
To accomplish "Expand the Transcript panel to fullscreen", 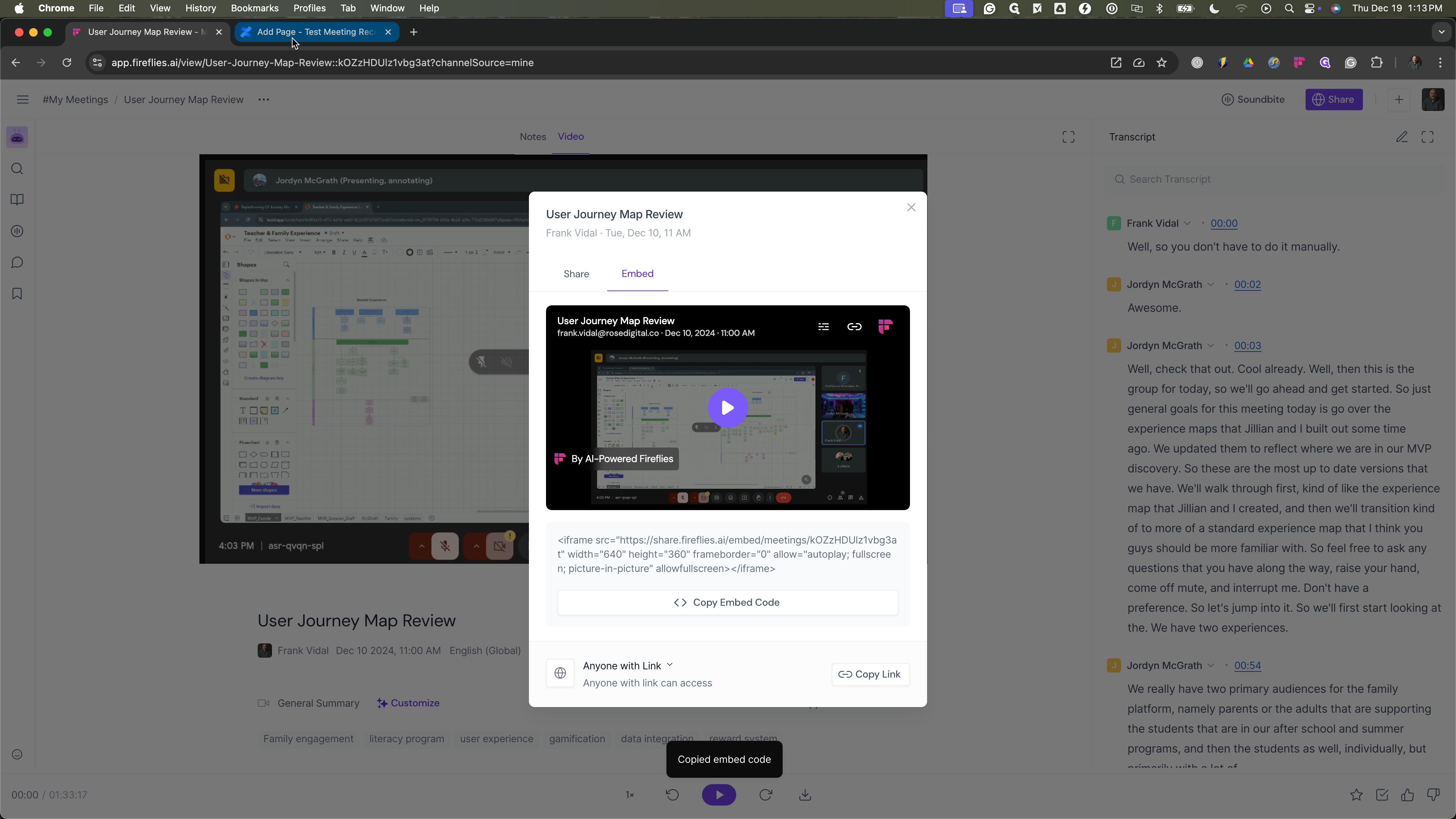I will pos(1428,137).
